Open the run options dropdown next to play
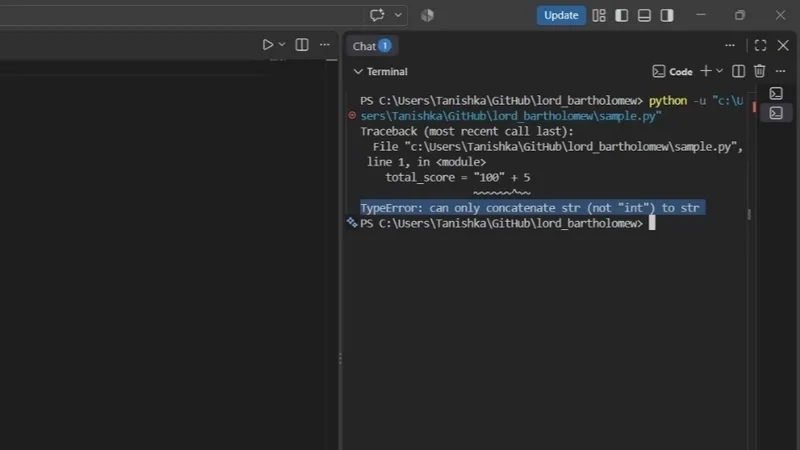Image resolution: width=800 pixels, height=450 pixels. pos(282,45)
